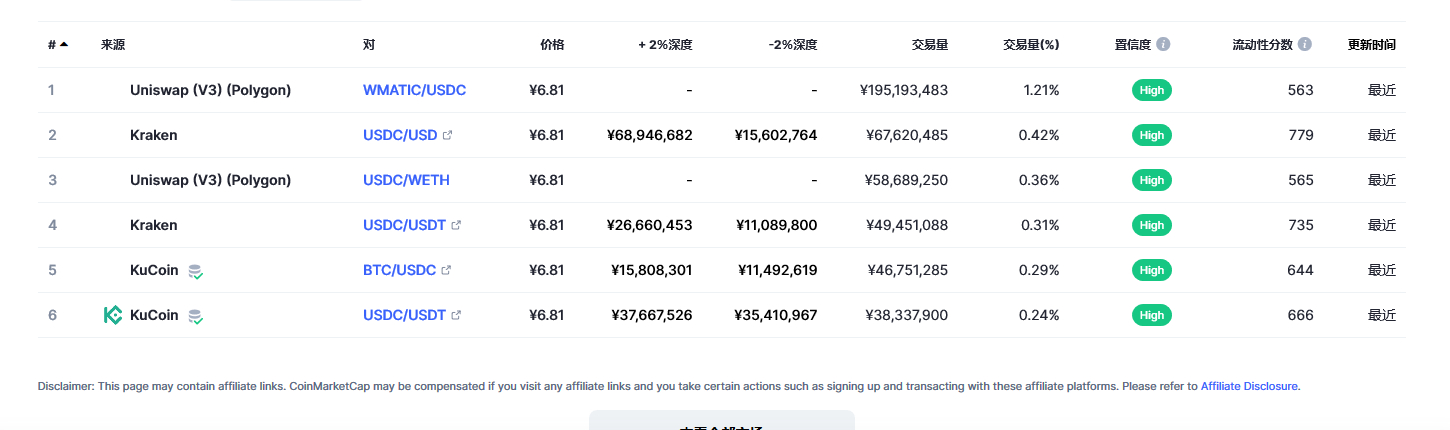The image size is (1450, 430).
Task: Click the info icon next to 流动性分数
Action: [1305, 45]
